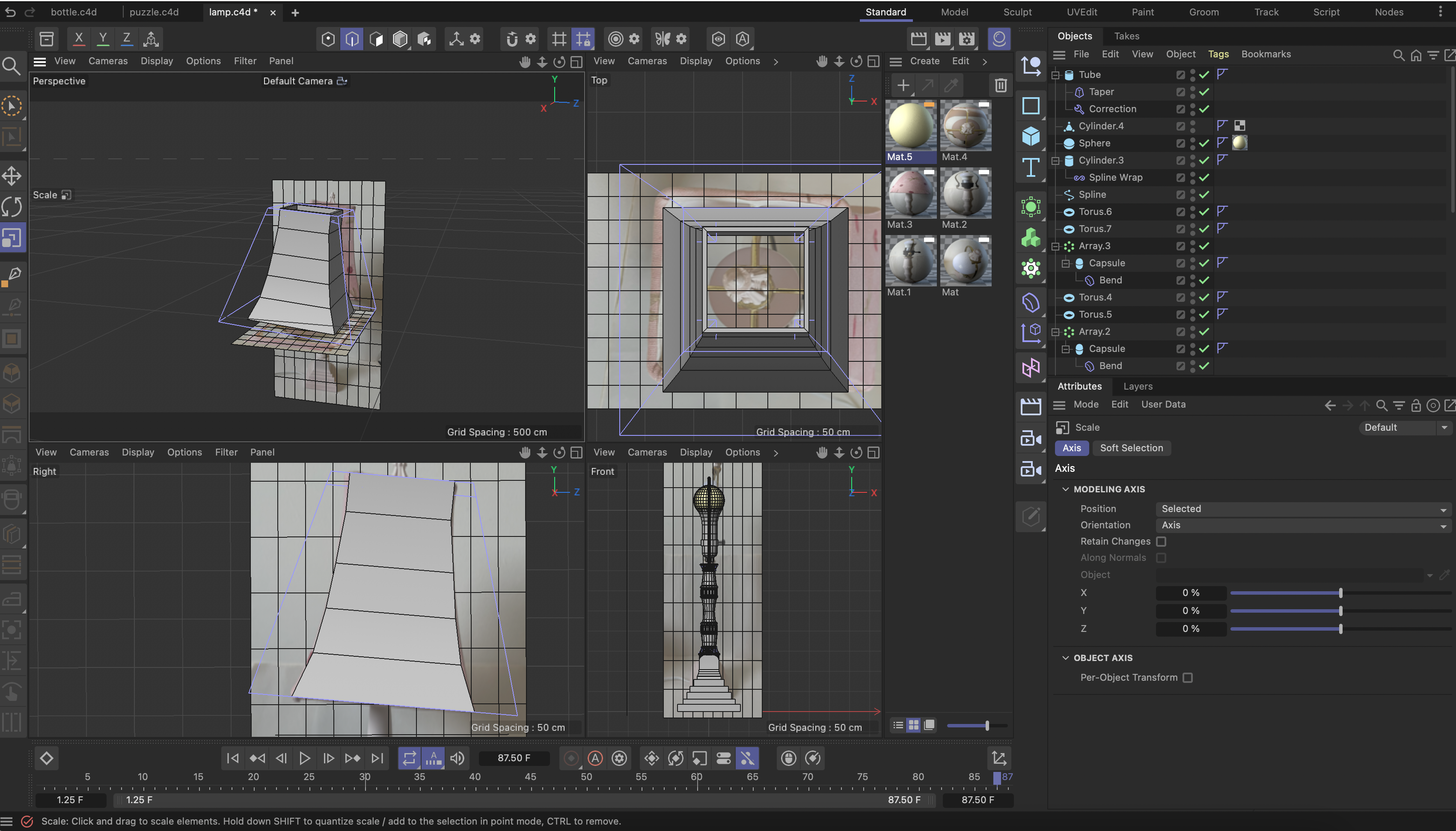Click the Cube primitive icon
This screenshot has width=1456, height=831.
point(1031,137)
